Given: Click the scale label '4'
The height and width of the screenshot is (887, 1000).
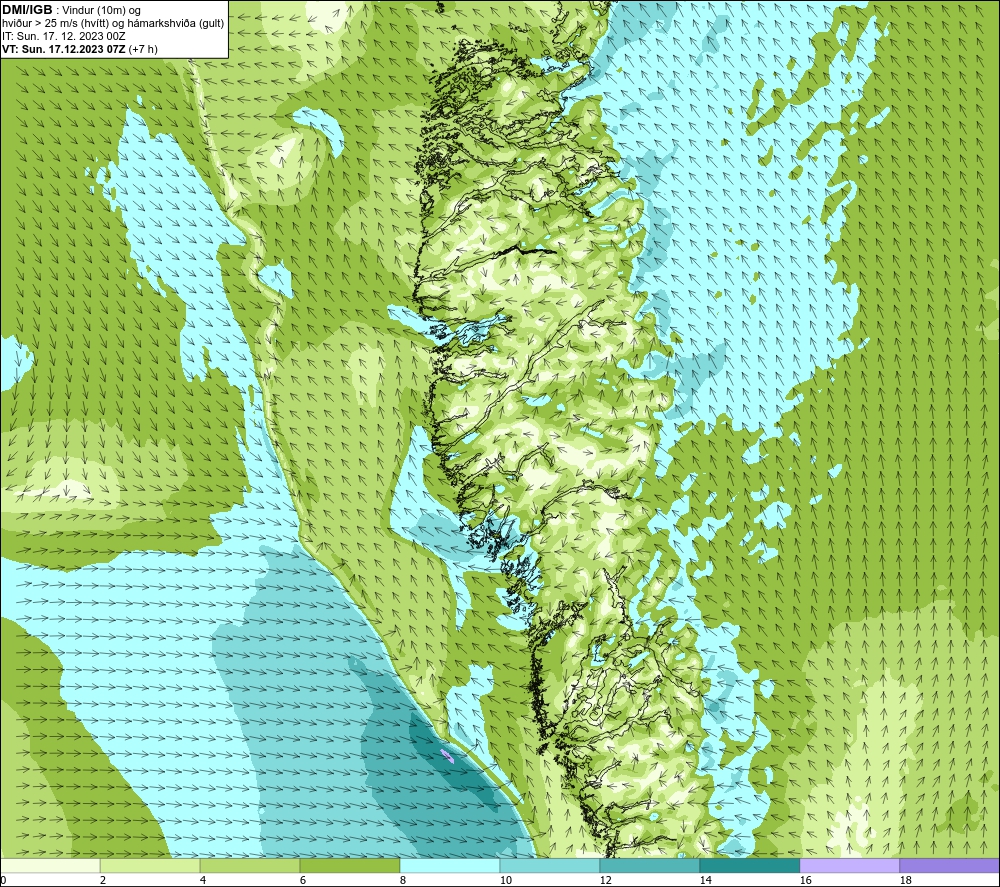Looking at the screenshot, I should click(x=202, y=880).
